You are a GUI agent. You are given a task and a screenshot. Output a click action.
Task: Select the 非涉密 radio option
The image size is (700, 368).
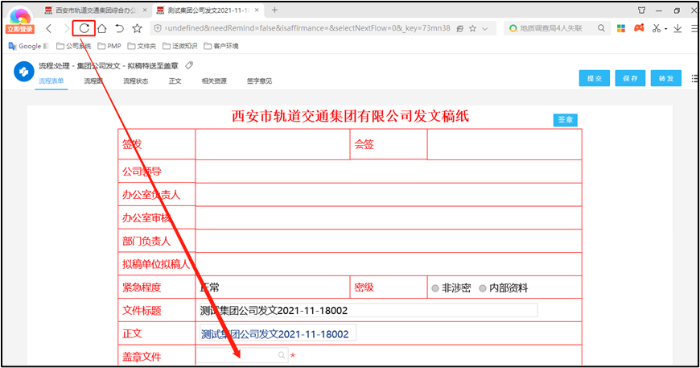click(x=435, y=289)
